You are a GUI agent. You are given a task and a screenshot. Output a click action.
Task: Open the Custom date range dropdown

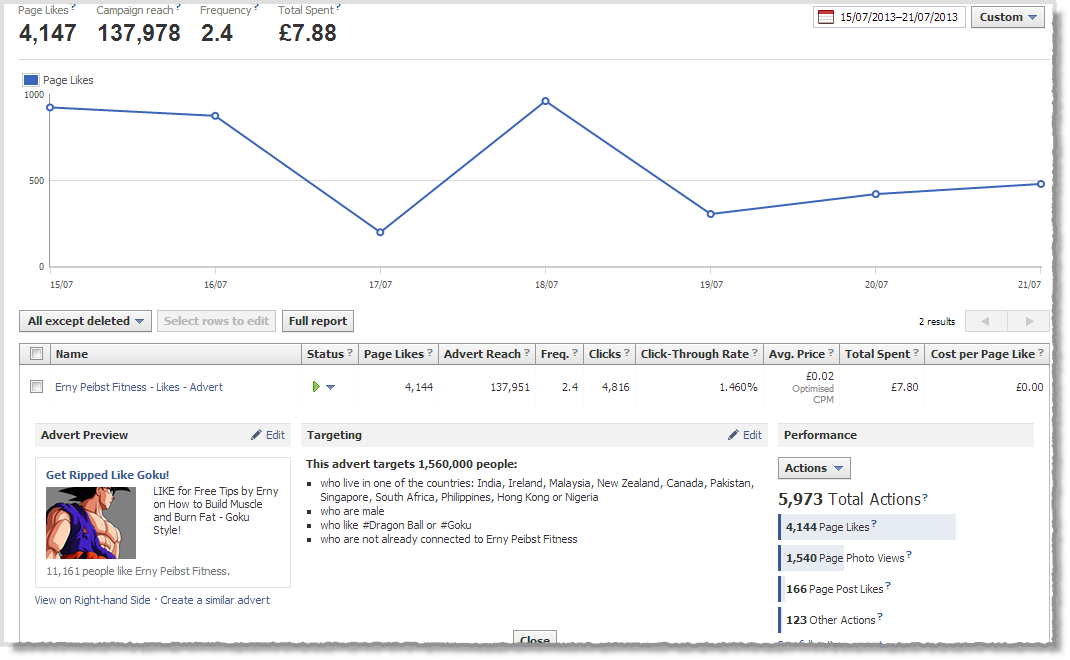(1007, 18)
